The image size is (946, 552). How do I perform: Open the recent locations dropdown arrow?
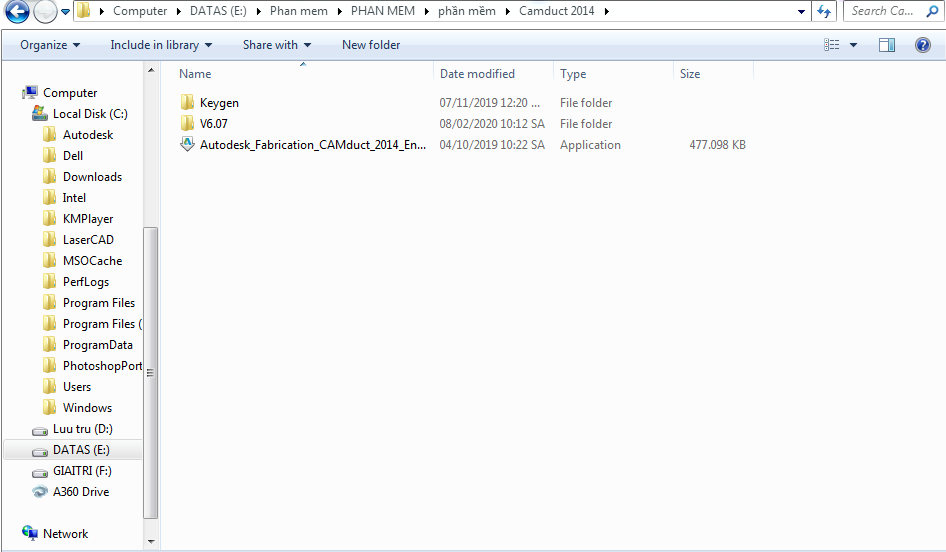(66, 11)
